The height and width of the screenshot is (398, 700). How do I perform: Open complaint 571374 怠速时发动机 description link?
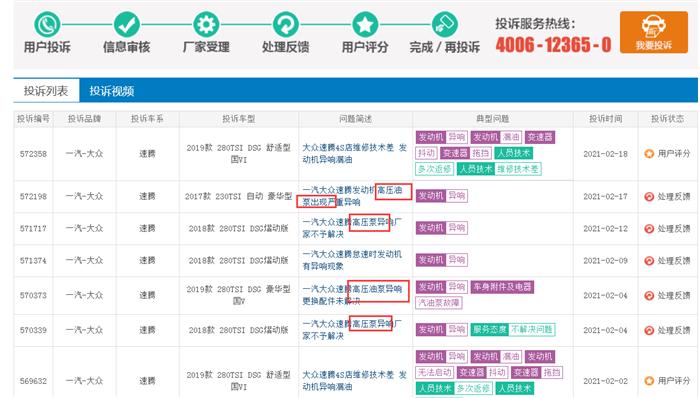point(352,261)
